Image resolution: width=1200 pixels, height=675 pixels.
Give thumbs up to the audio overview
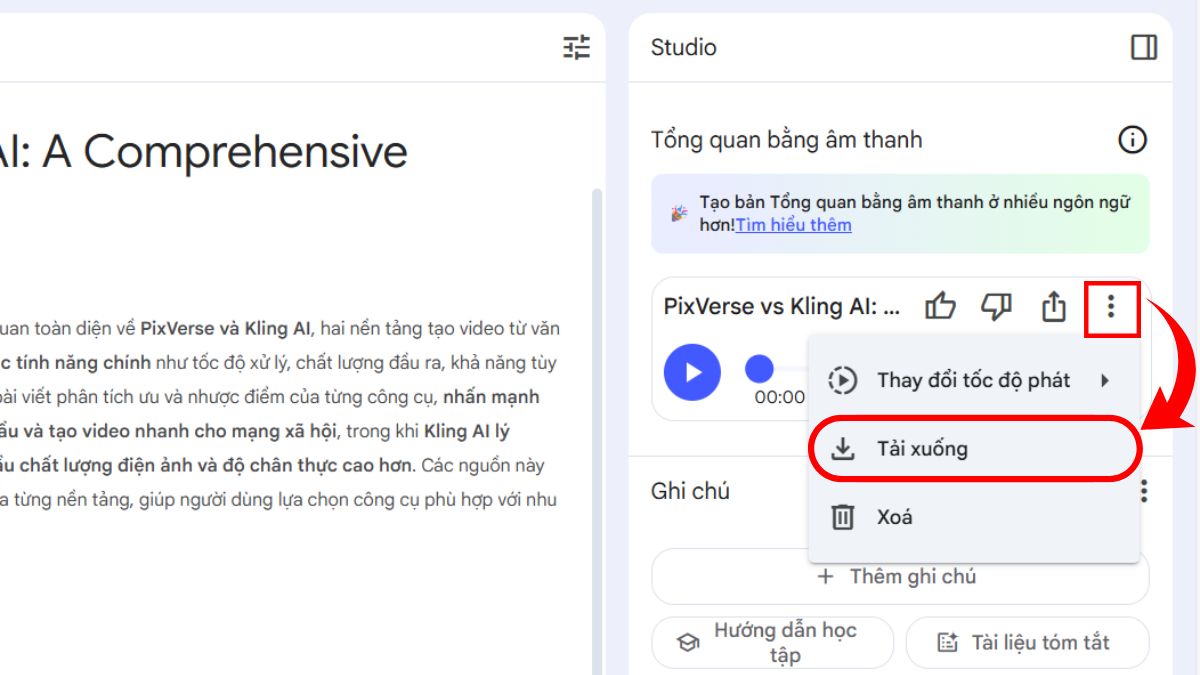940,307
